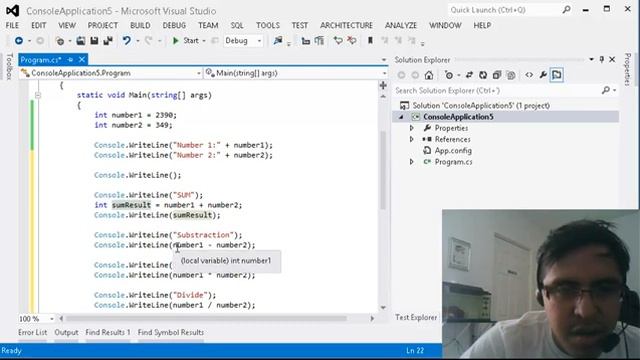Viewport: 640px width, 360px height.
Task: Close the Solution Explorer panel
Action: (x=612, y=60)
